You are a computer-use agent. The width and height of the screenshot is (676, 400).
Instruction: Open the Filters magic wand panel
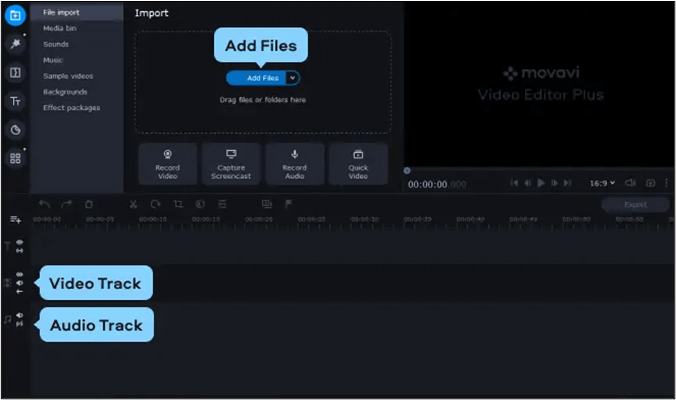(x=15, y=44)
